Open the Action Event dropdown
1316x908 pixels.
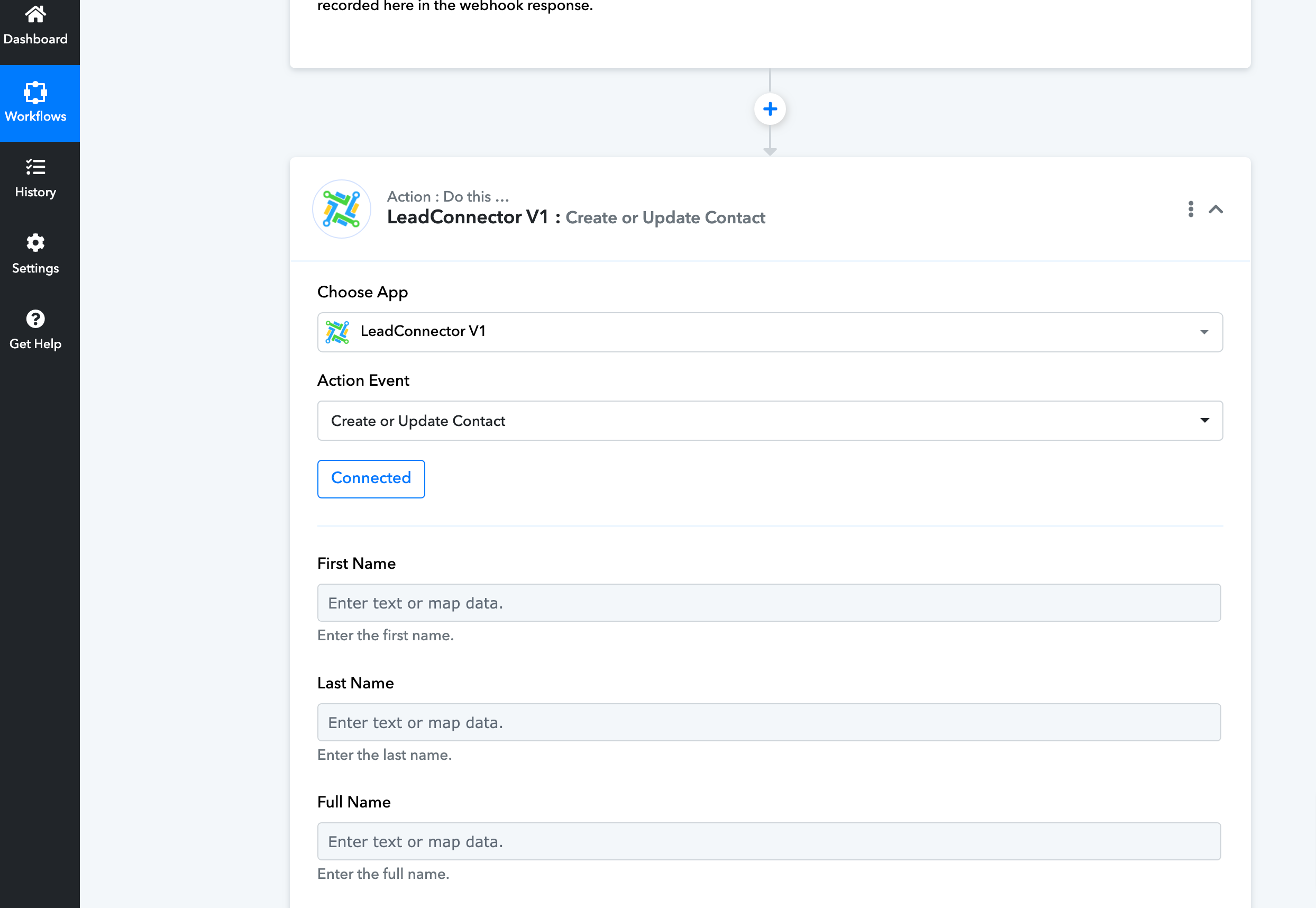pos(770,421)
